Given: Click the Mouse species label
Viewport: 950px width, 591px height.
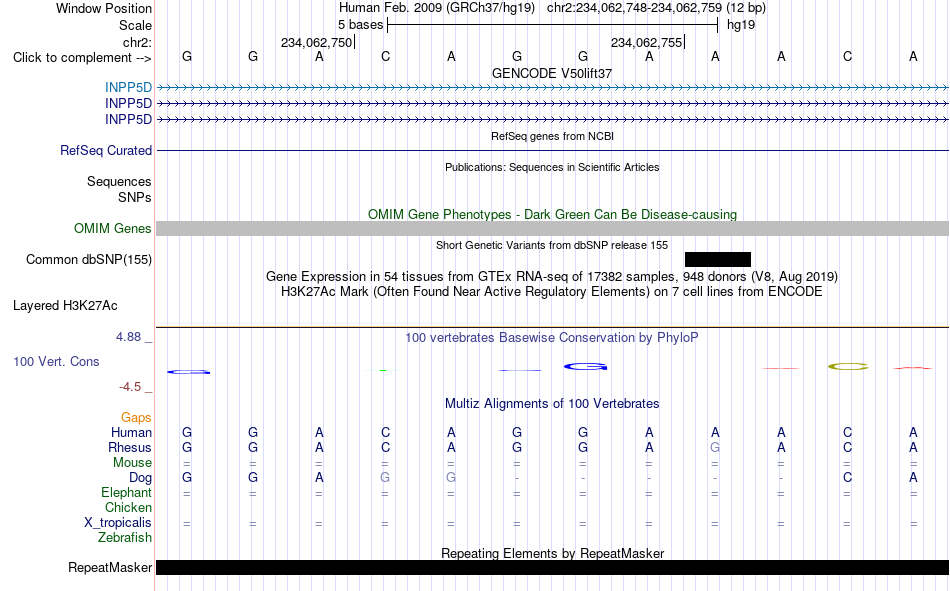Looking at the screenshot, I should pos(132,462).
